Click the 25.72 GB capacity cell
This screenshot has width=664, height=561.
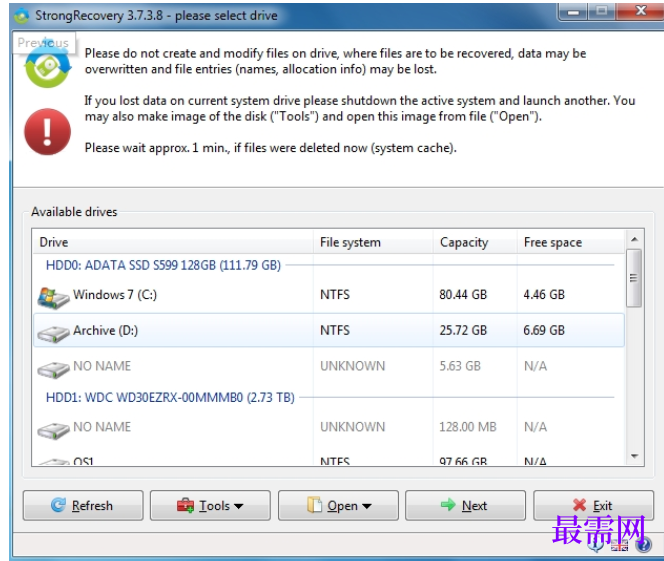(x=463, y=330)
